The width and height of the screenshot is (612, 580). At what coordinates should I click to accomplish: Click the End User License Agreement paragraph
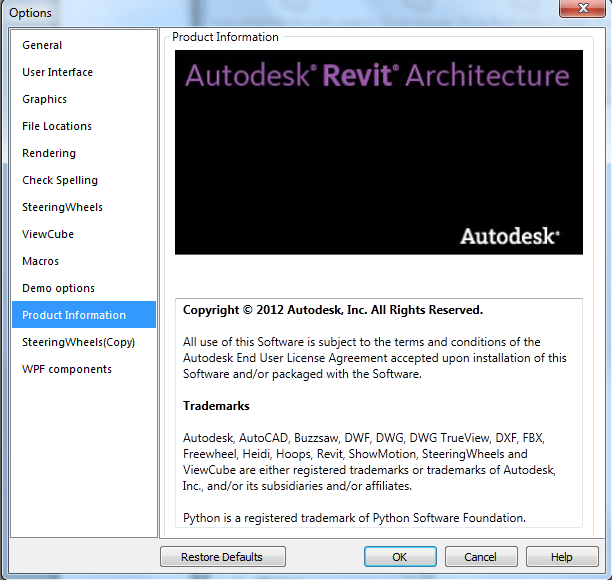[x=375, y=358]
